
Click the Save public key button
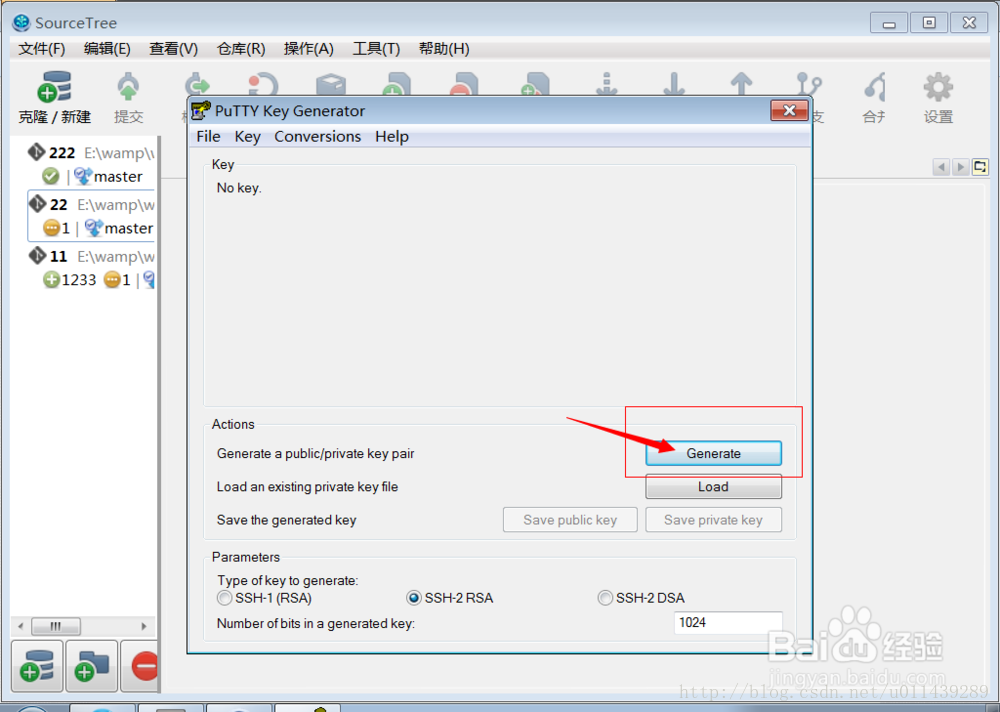coord(570,520)
